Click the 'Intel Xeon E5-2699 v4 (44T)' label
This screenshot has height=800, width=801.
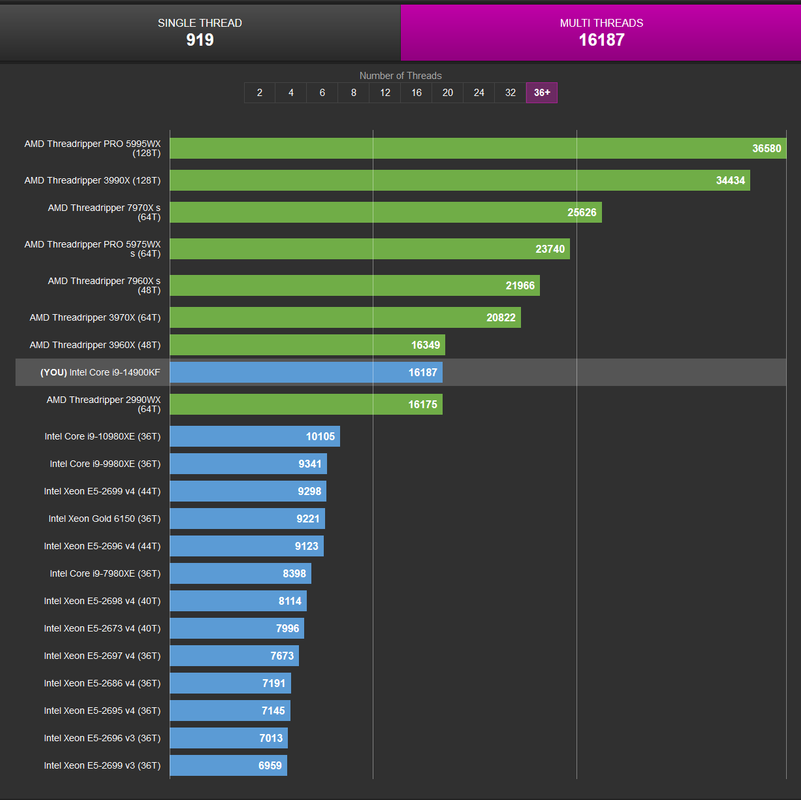pos(102,491)
